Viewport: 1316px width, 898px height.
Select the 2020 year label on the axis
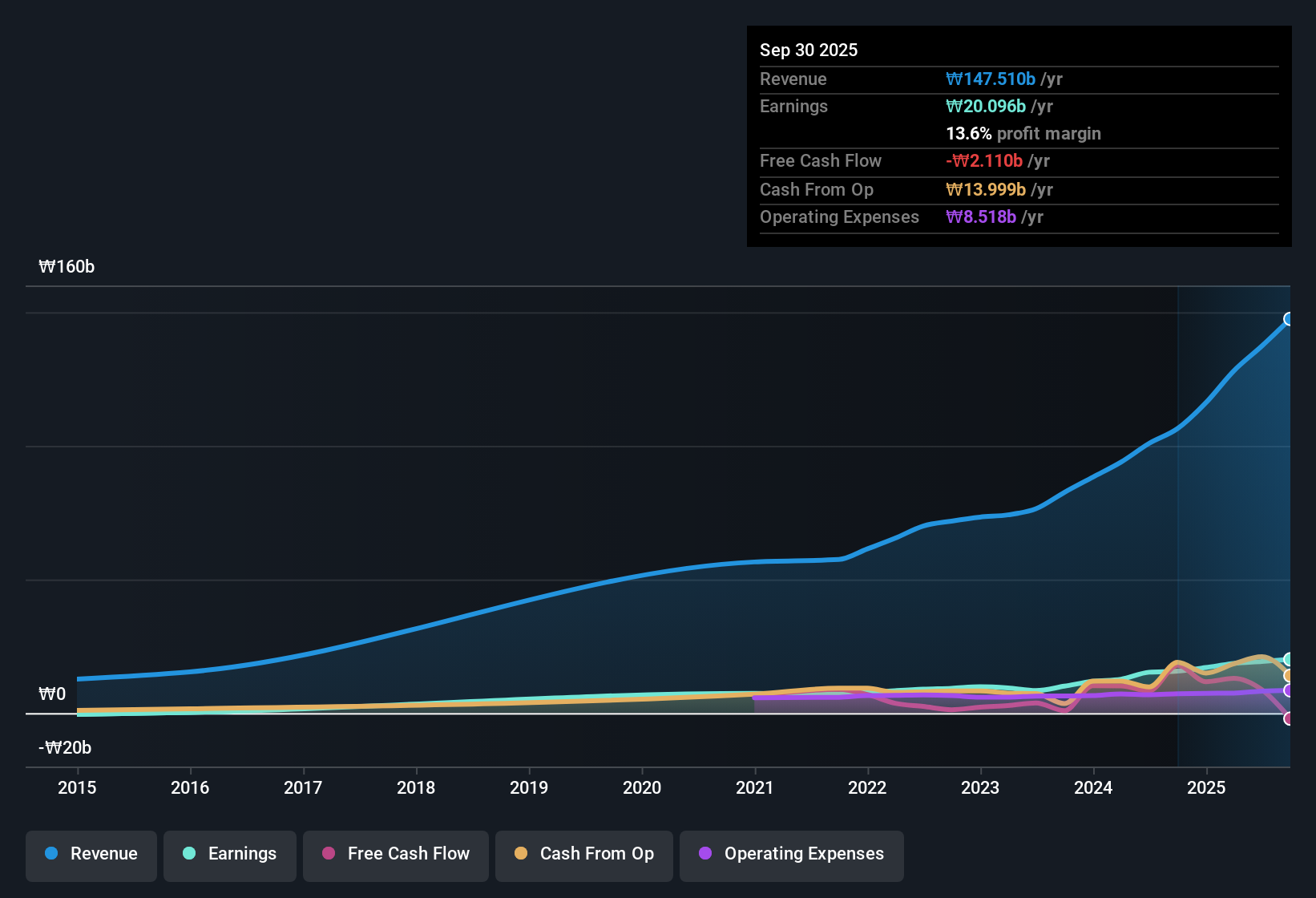coord(641,788)
